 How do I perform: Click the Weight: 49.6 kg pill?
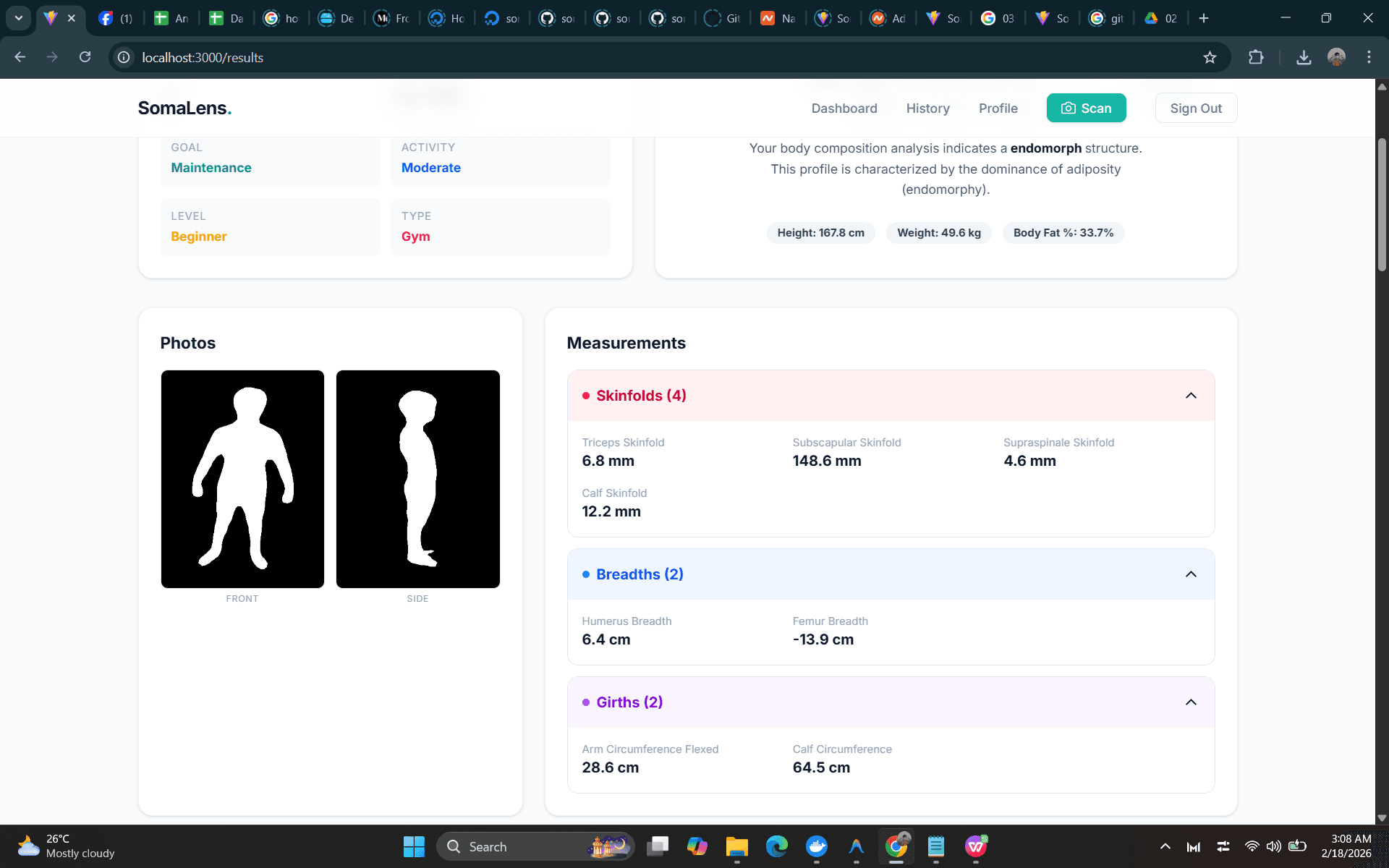click(939, 233)
